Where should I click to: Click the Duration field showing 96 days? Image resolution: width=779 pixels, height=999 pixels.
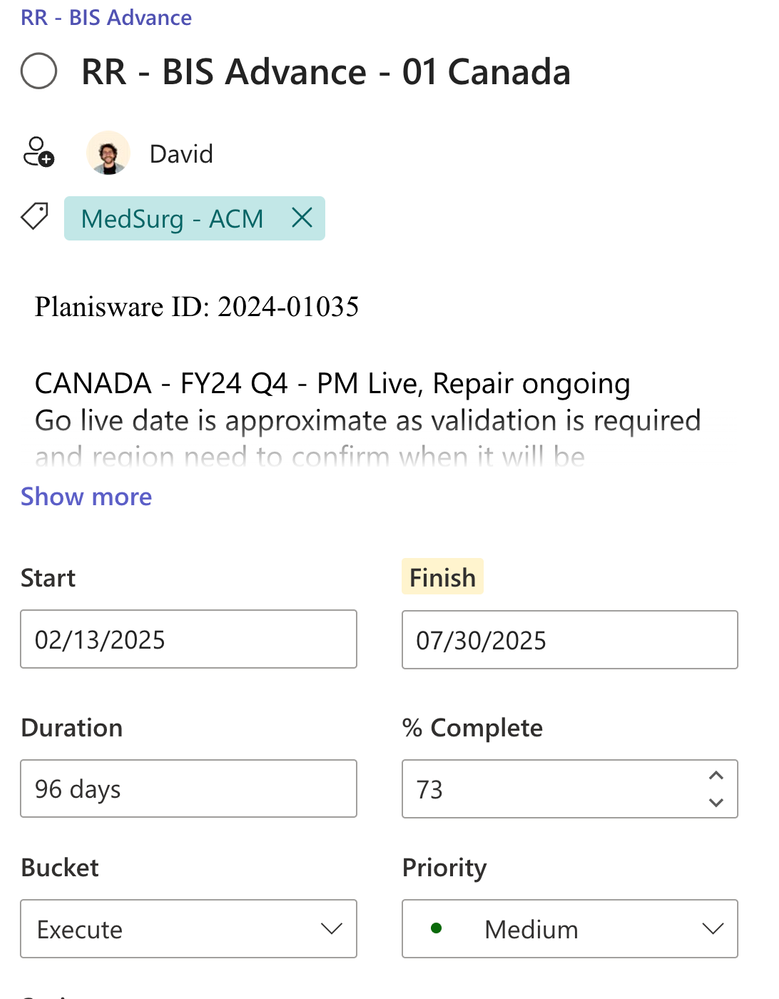click(188, 789)
